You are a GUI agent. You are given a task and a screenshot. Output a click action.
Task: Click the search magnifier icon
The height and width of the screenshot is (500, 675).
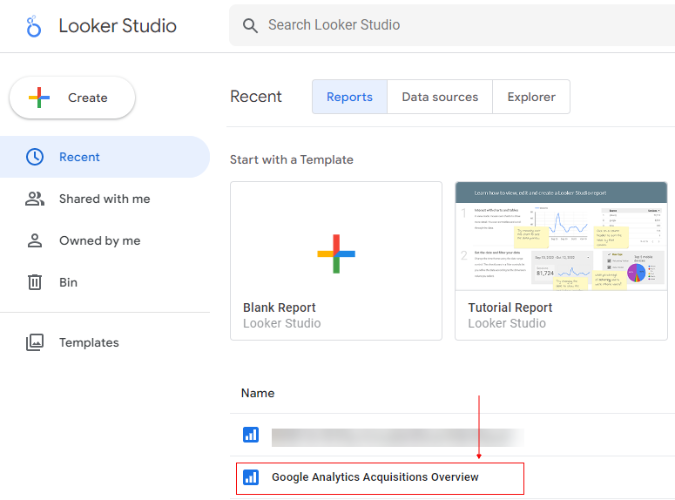tap(250, 25)
